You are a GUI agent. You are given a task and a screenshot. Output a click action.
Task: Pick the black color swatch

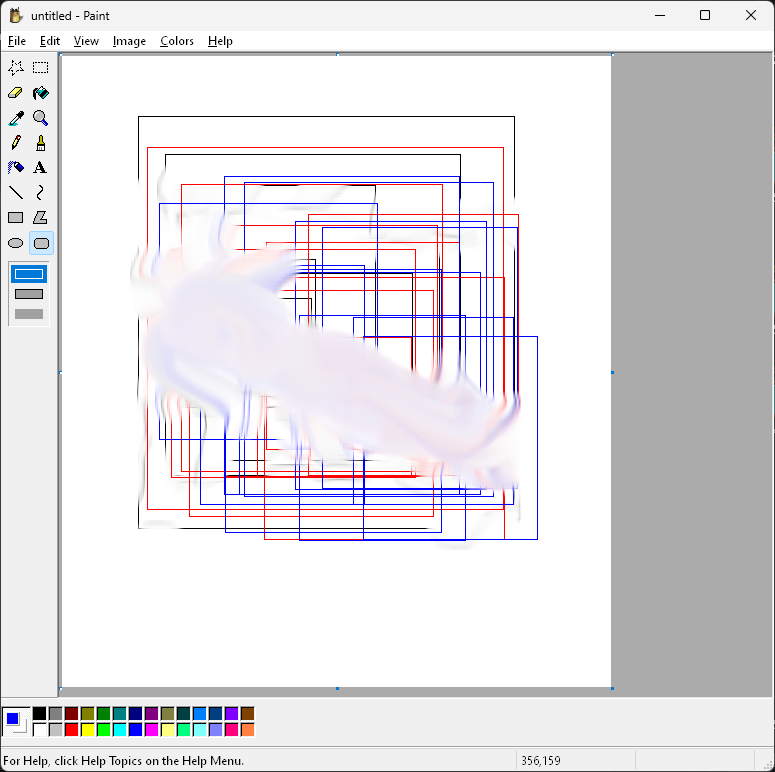(40, 713)
